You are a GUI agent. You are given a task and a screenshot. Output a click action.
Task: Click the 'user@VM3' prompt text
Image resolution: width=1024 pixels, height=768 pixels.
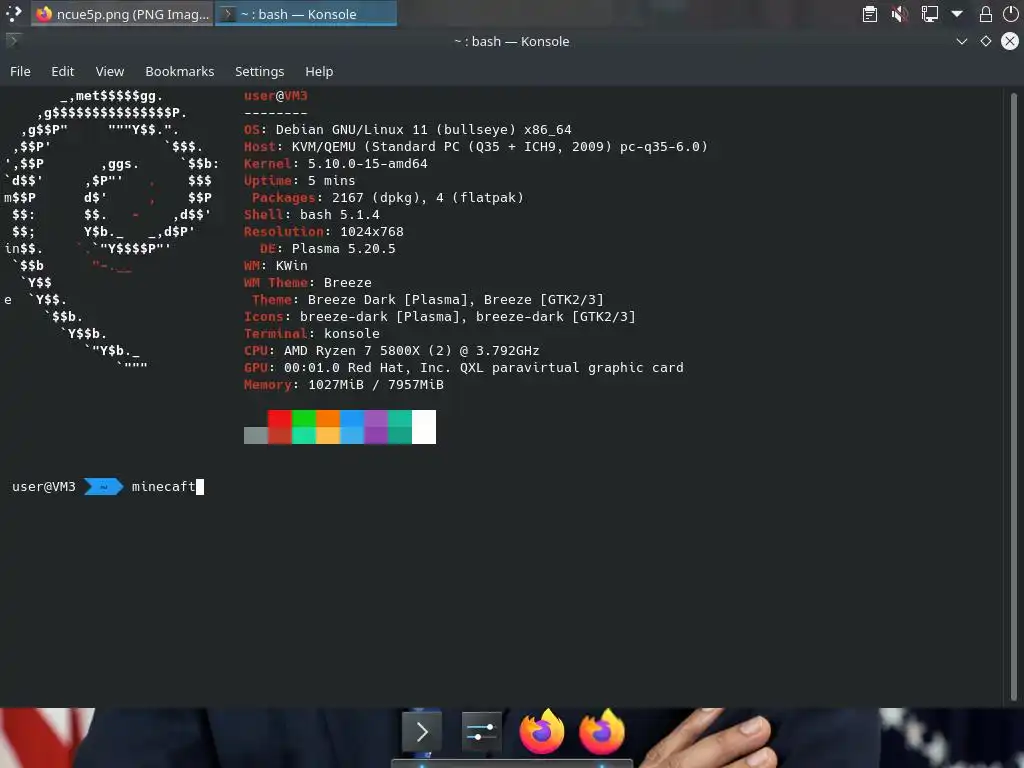point(44,487)
